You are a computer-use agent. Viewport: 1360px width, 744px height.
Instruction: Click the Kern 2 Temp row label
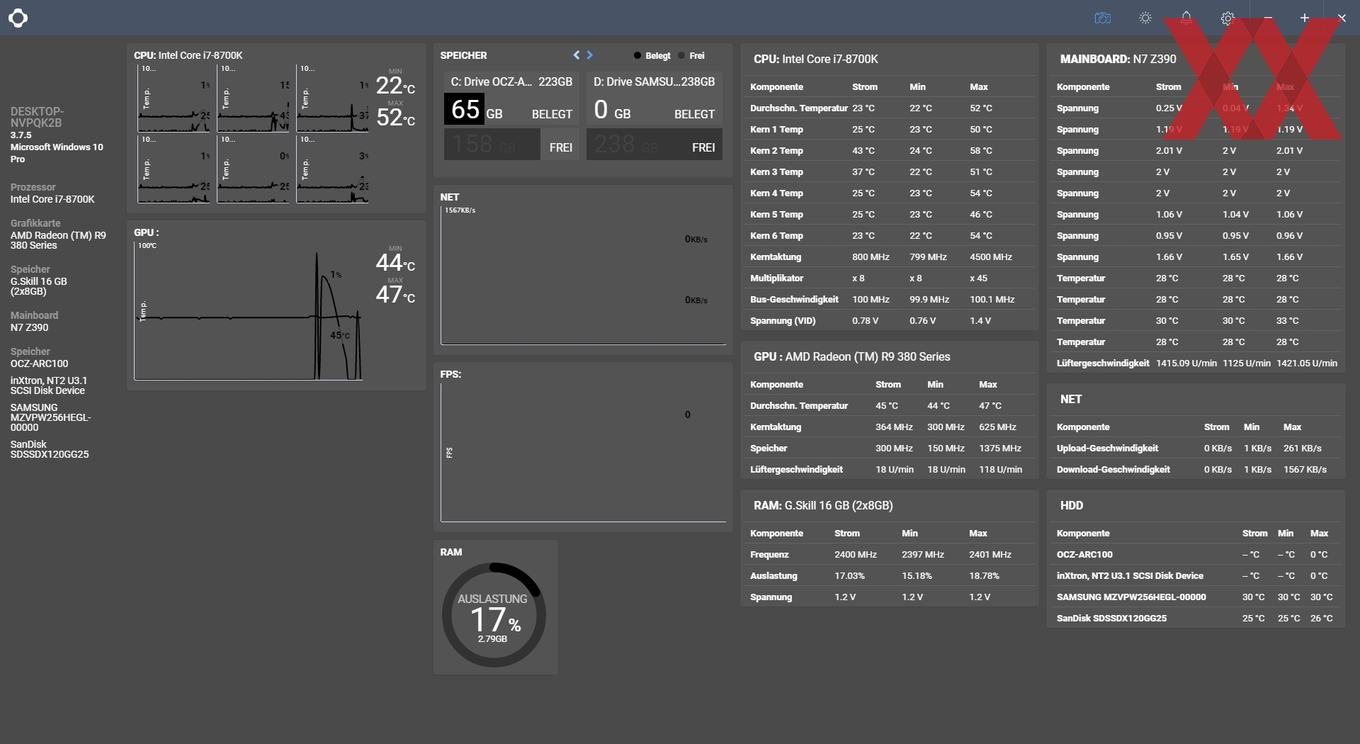point(776,151)
